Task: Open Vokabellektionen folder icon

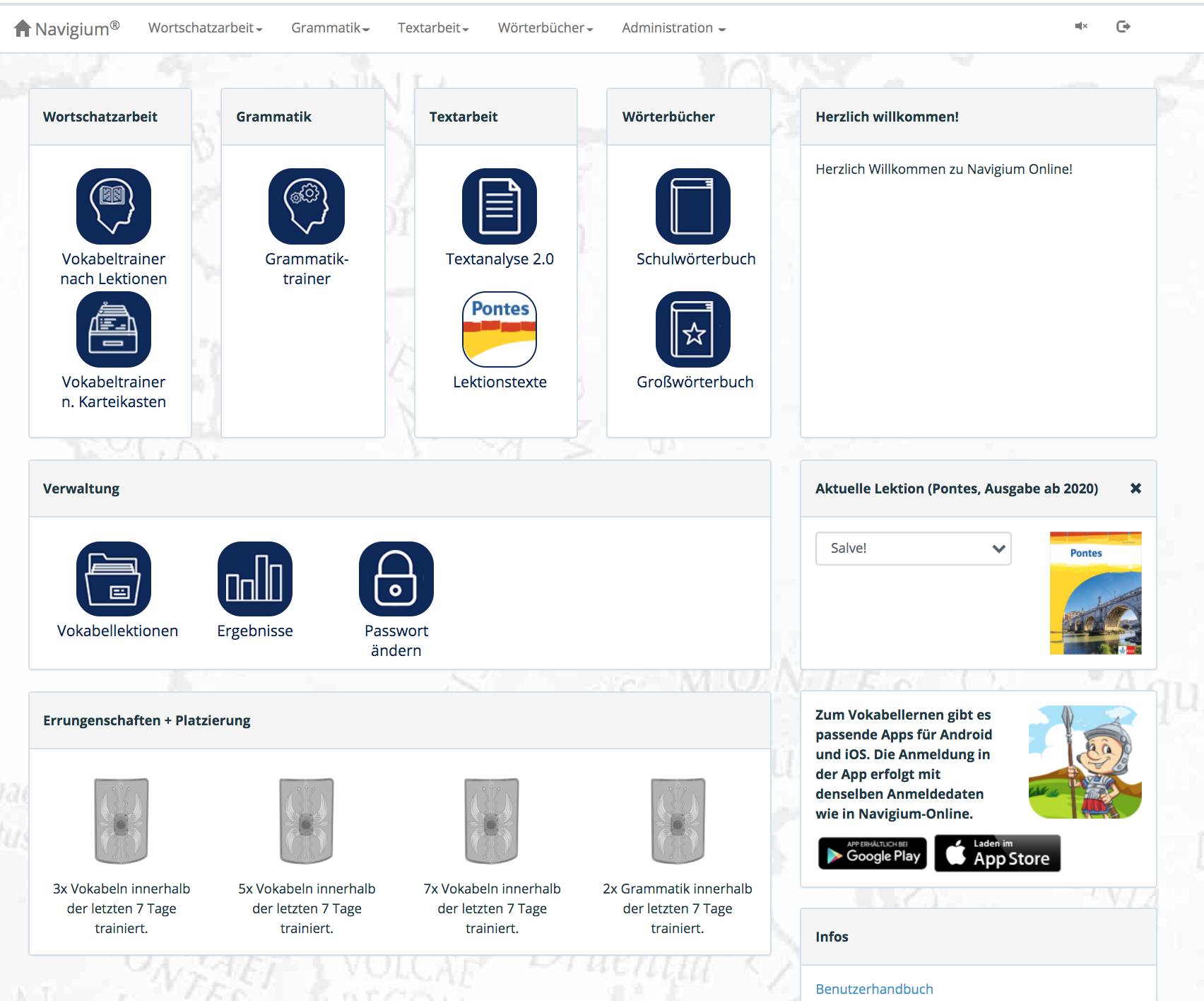Action: coord(114,579)
